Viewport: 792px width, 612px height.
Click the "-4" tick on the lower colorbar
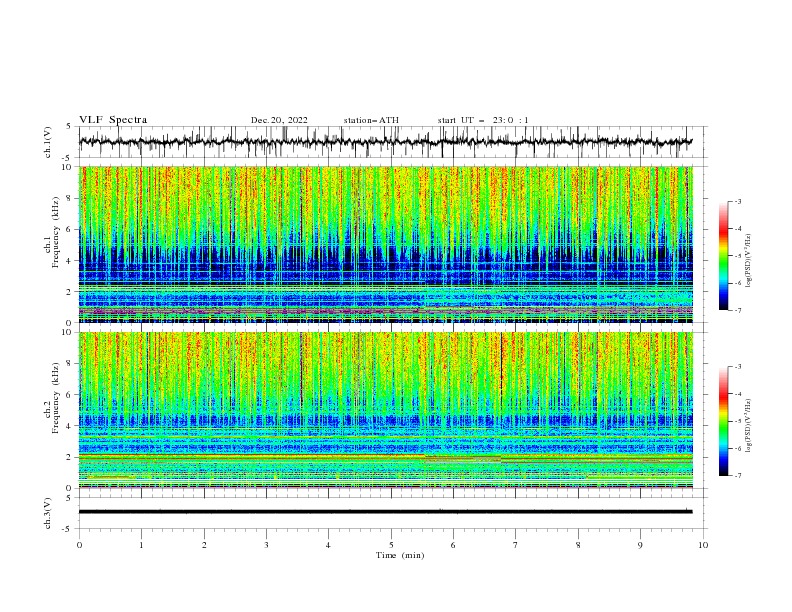(x=738, y=394)
